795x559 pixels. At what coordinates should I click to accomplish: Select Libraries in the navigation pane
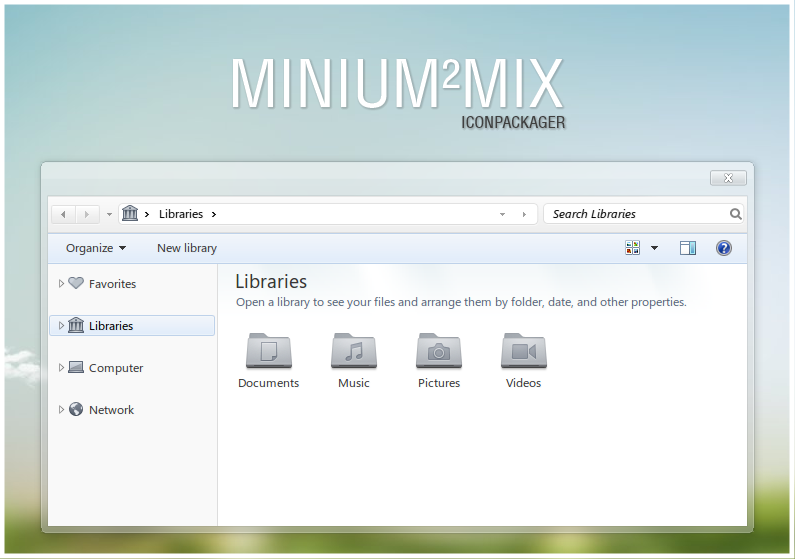tap(132, 325)
